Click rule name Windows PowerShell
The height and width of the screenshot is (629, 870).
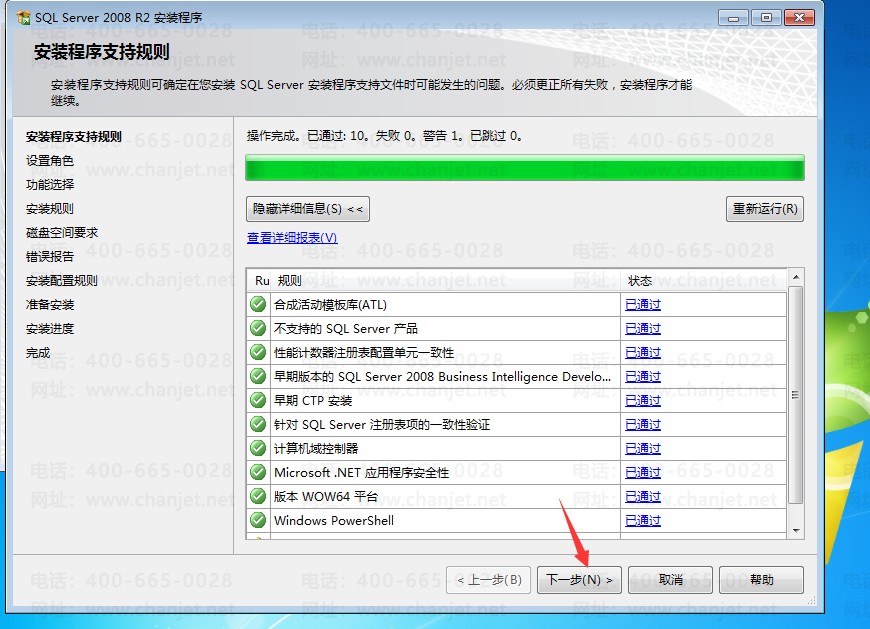click(x=334, y=520)
